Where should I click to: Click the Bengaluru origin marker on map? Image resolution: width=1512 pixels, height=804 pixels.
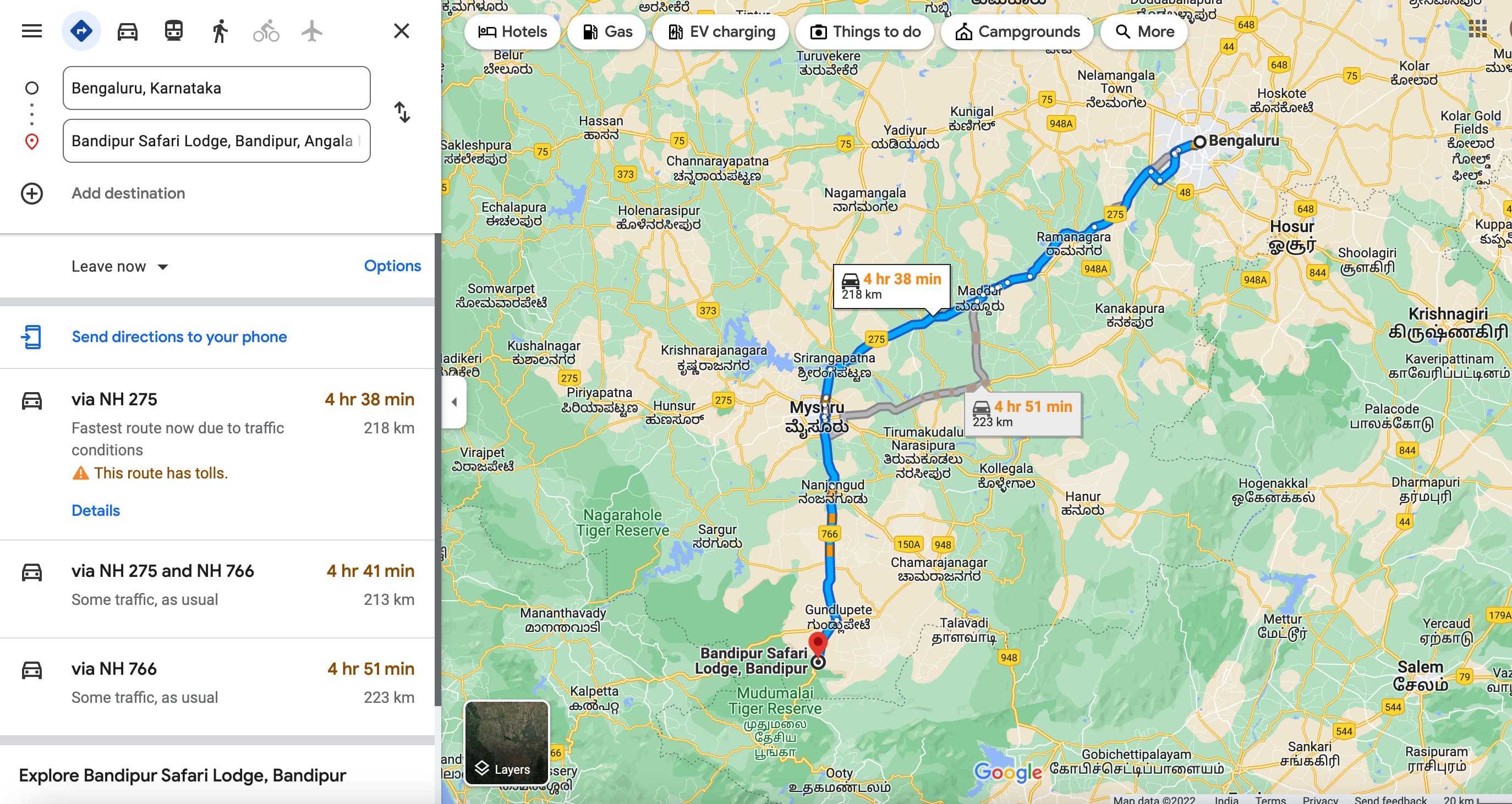point(1199,141)
